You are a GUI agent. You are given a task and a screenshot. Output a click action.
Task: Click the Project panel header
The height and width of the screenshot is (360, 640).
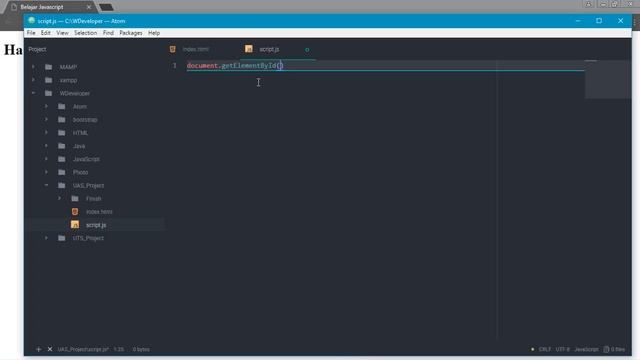(37, 49)
